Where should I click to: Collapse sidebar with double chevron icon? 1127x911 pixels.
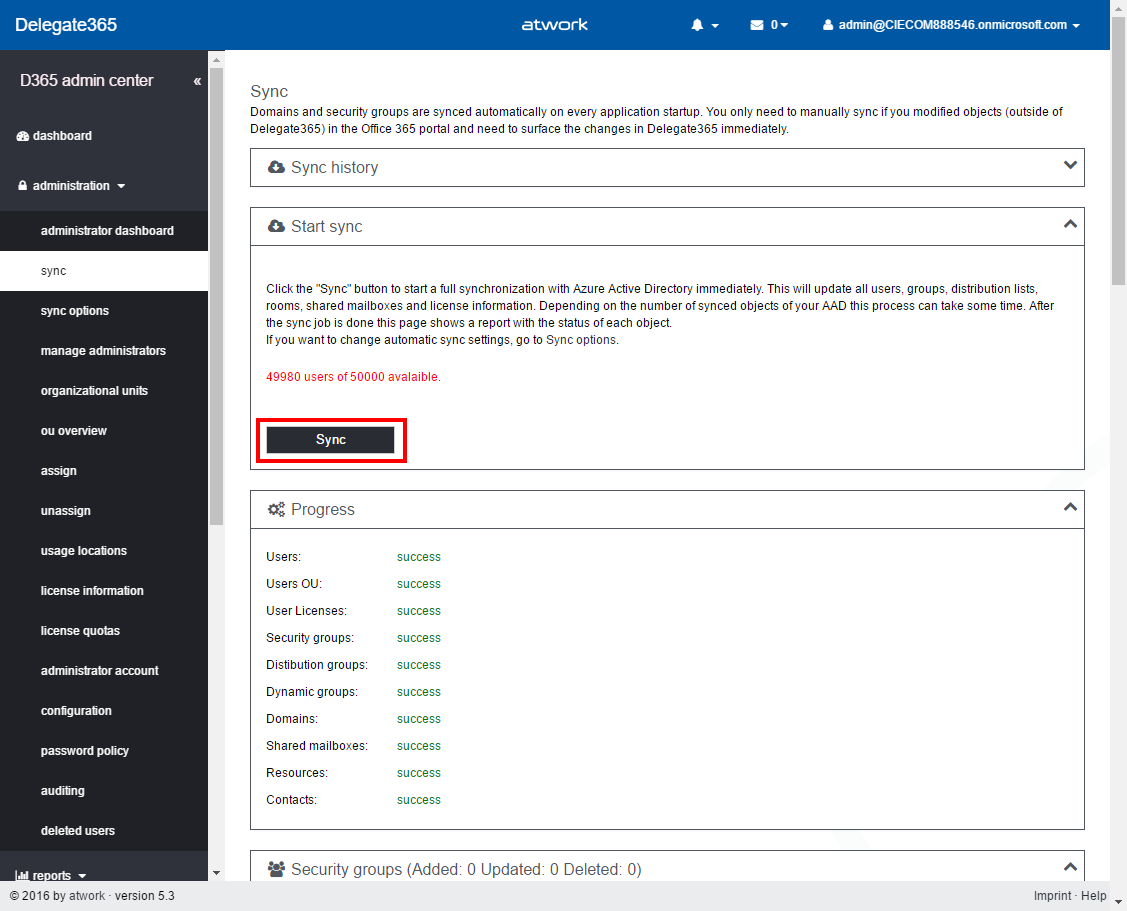[197, 81]
